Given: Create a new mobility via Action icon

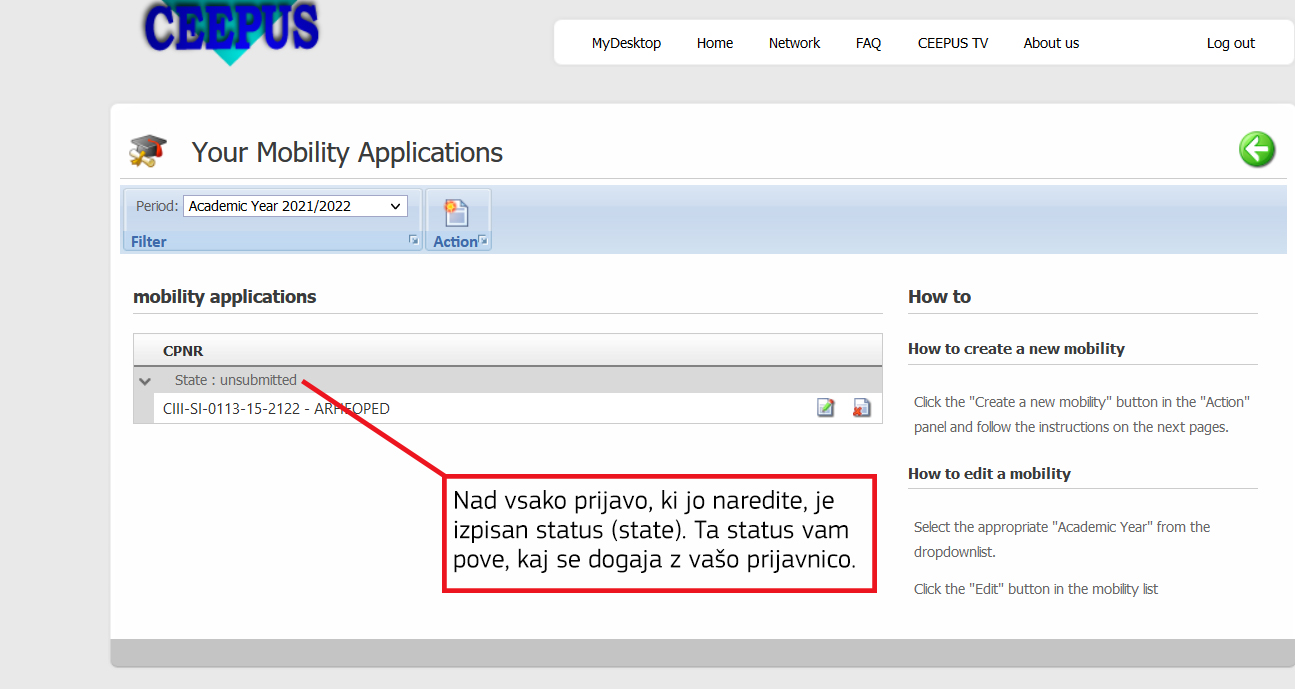Looking at the screenshot, I should (x=457, y=212).
